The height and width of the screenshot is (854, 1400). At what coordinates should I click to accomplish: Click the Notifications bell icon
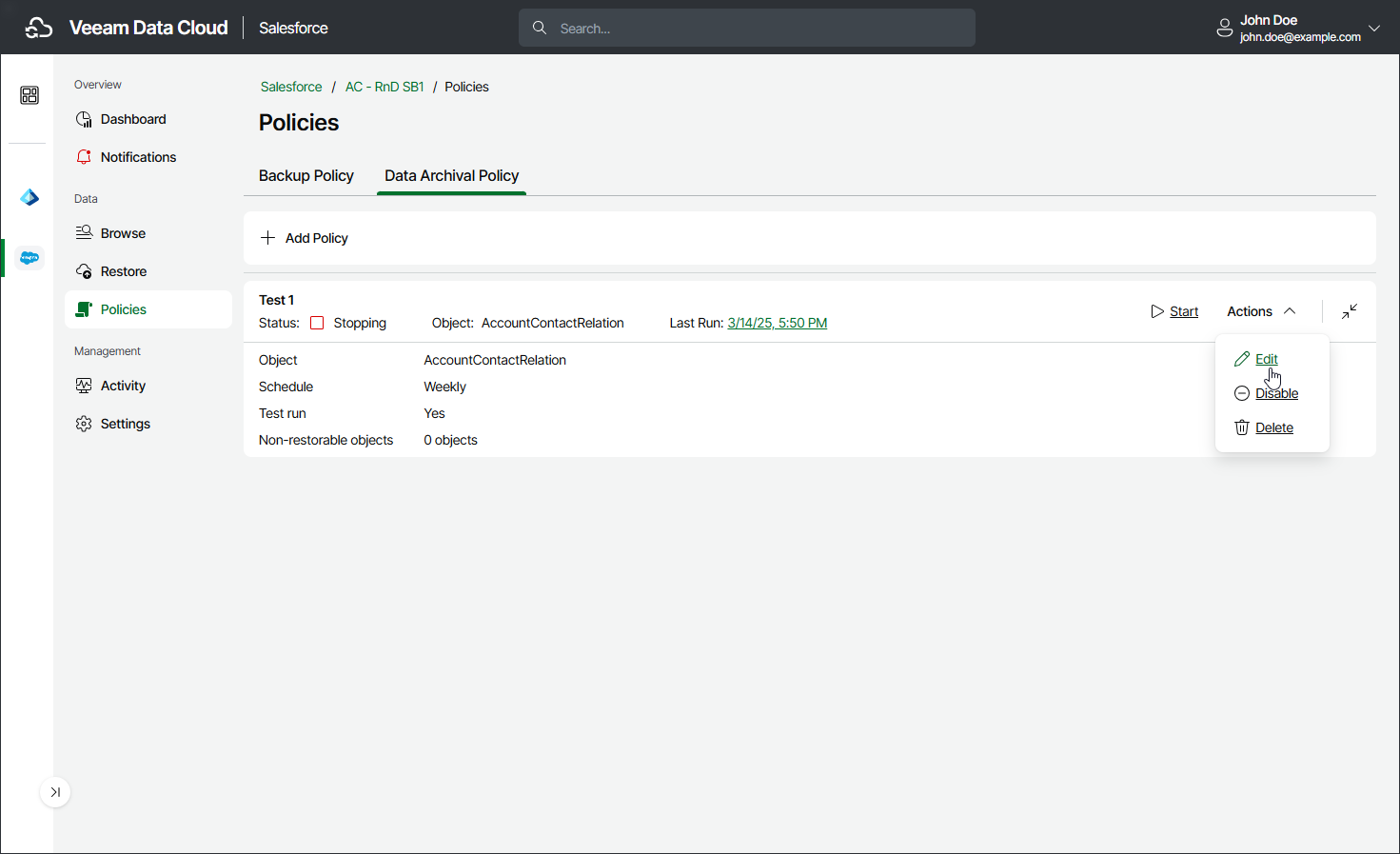[84, 157]
